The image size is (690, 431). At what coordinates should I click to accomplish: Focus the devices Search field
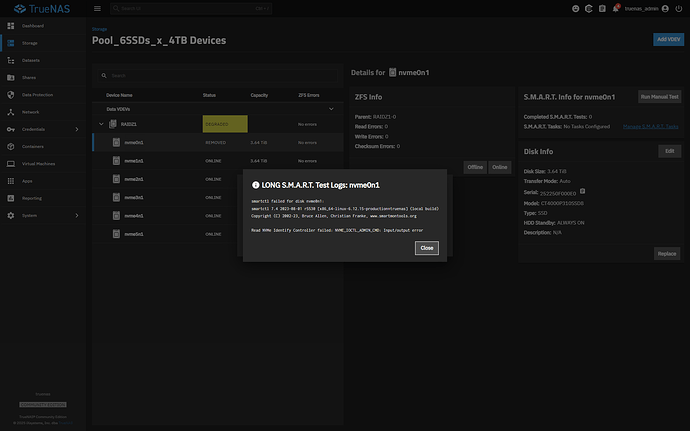click(x=217, y=76)
